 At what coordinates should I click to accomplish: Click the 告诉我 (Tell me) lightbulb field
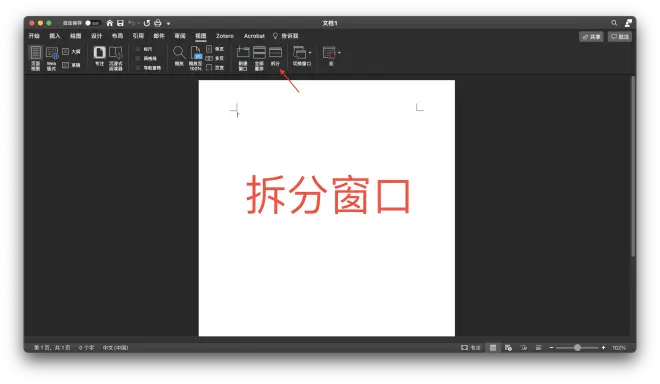pyautogui.click(x=286, y=36)
